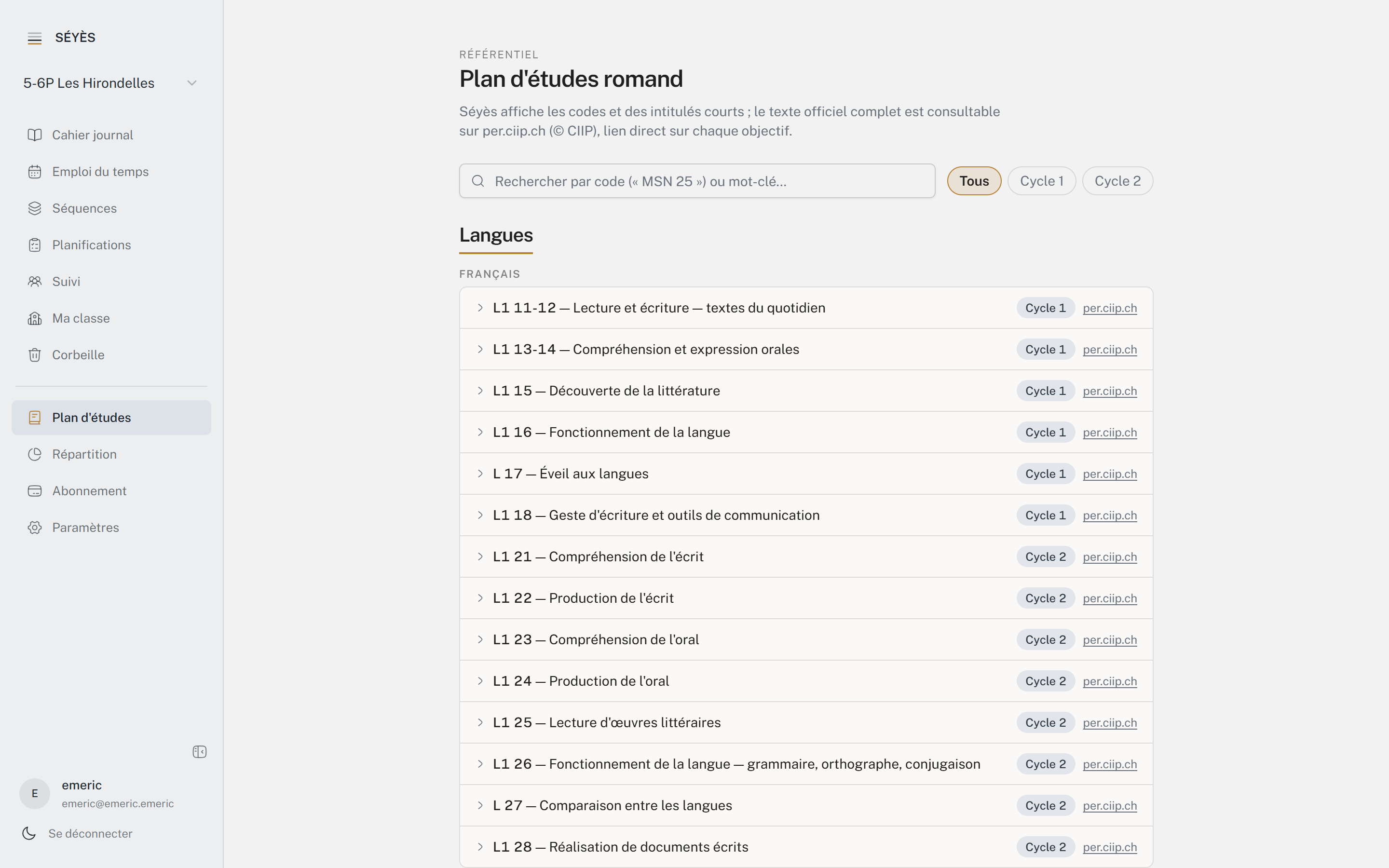This screenshot has width=1389, height=868.
Task: Filter objectives by Cycle 2 chip
Action: (x=1117, y=181)
